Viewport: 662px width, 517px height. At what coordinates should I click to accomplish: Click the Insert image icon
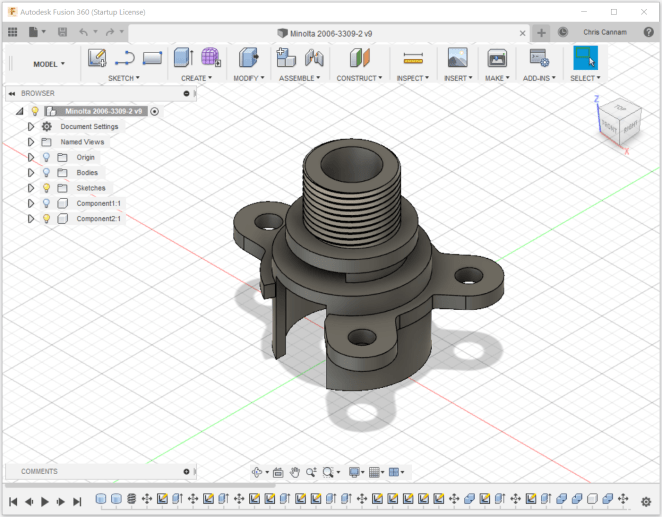457,58
